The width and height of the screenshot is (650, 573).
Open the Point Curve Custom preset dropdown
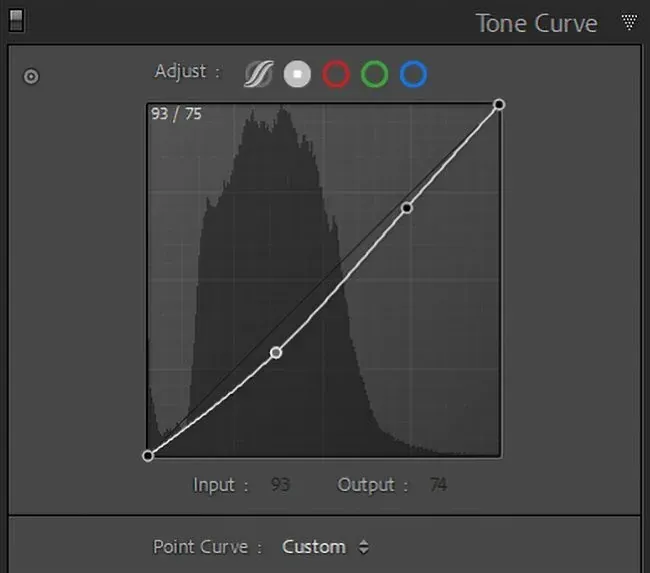point(314,547)
